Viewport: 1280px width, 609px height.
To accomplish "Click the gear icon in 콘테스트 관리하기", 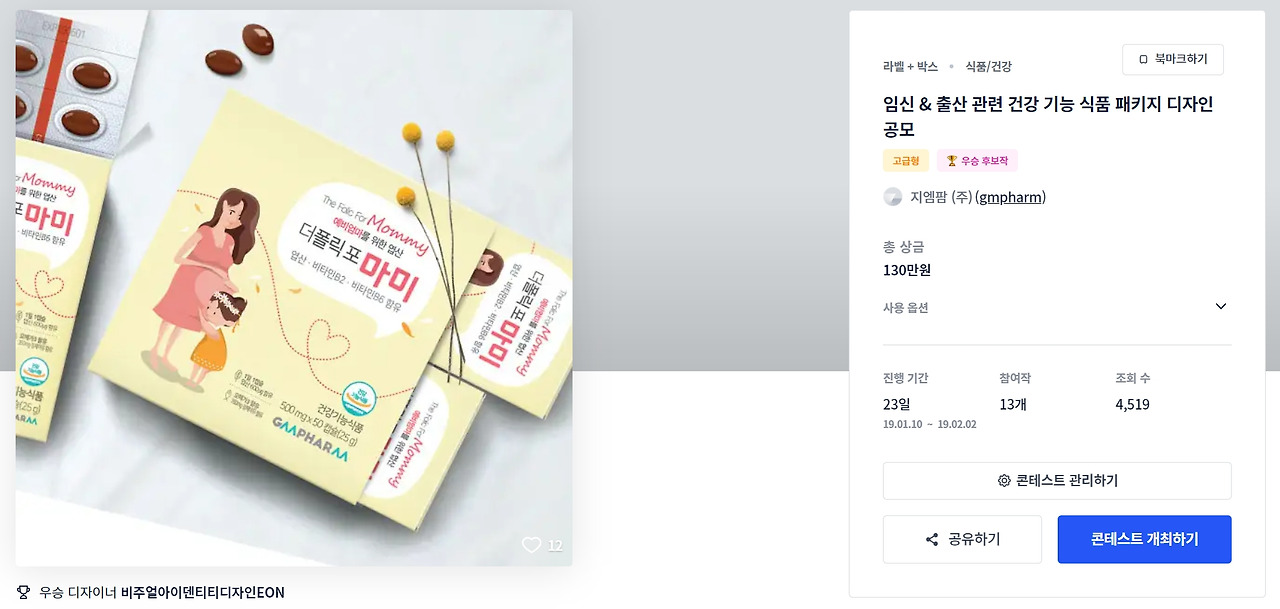I will point(1004,481).
